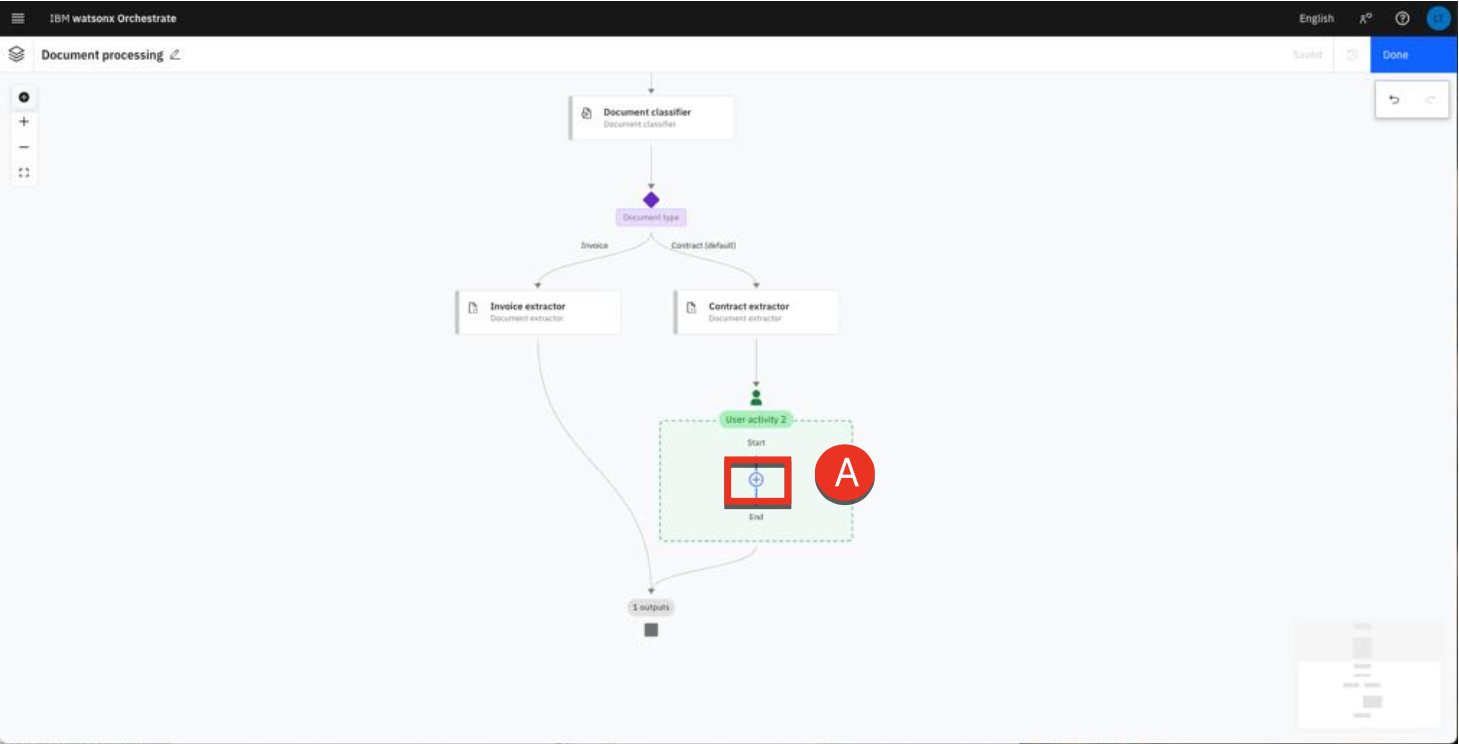Add a step inside User activity 2
This screenshot has width=1459, height=744.
(756, 480)
